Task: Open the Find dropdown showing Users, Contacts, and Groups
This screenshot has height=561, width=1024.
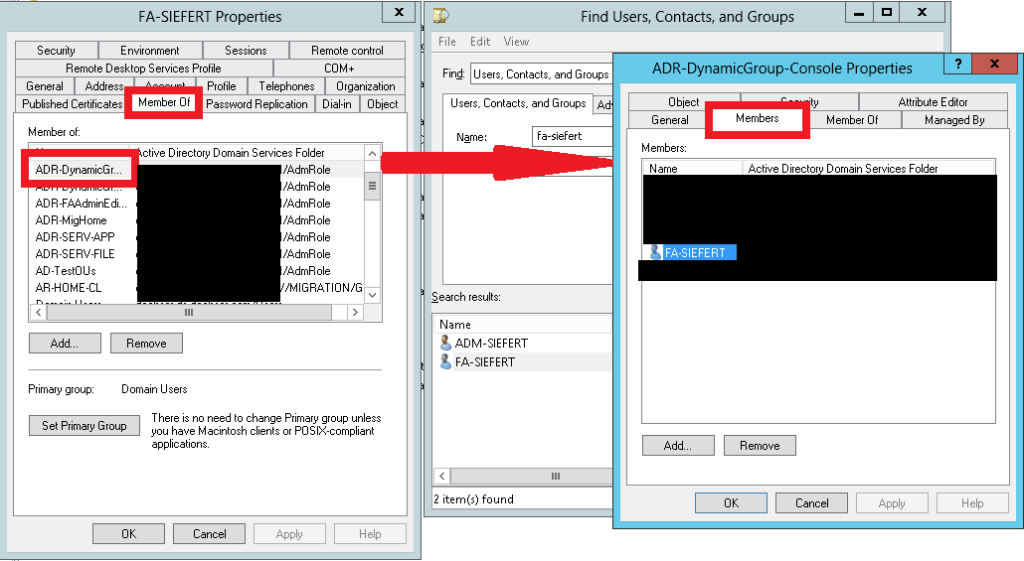Action: (541, 74)
